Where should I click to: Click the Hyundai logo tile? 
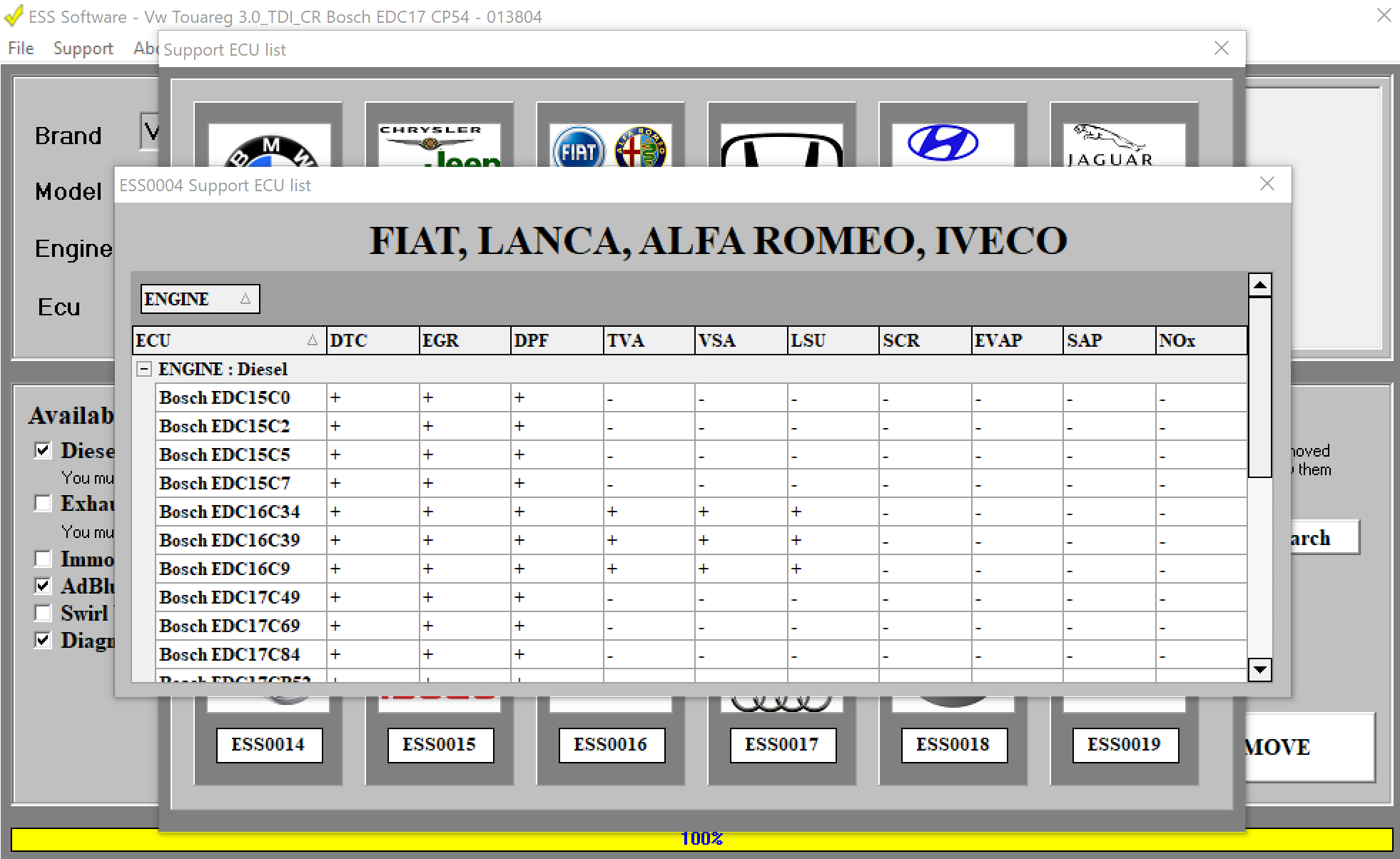943,144
